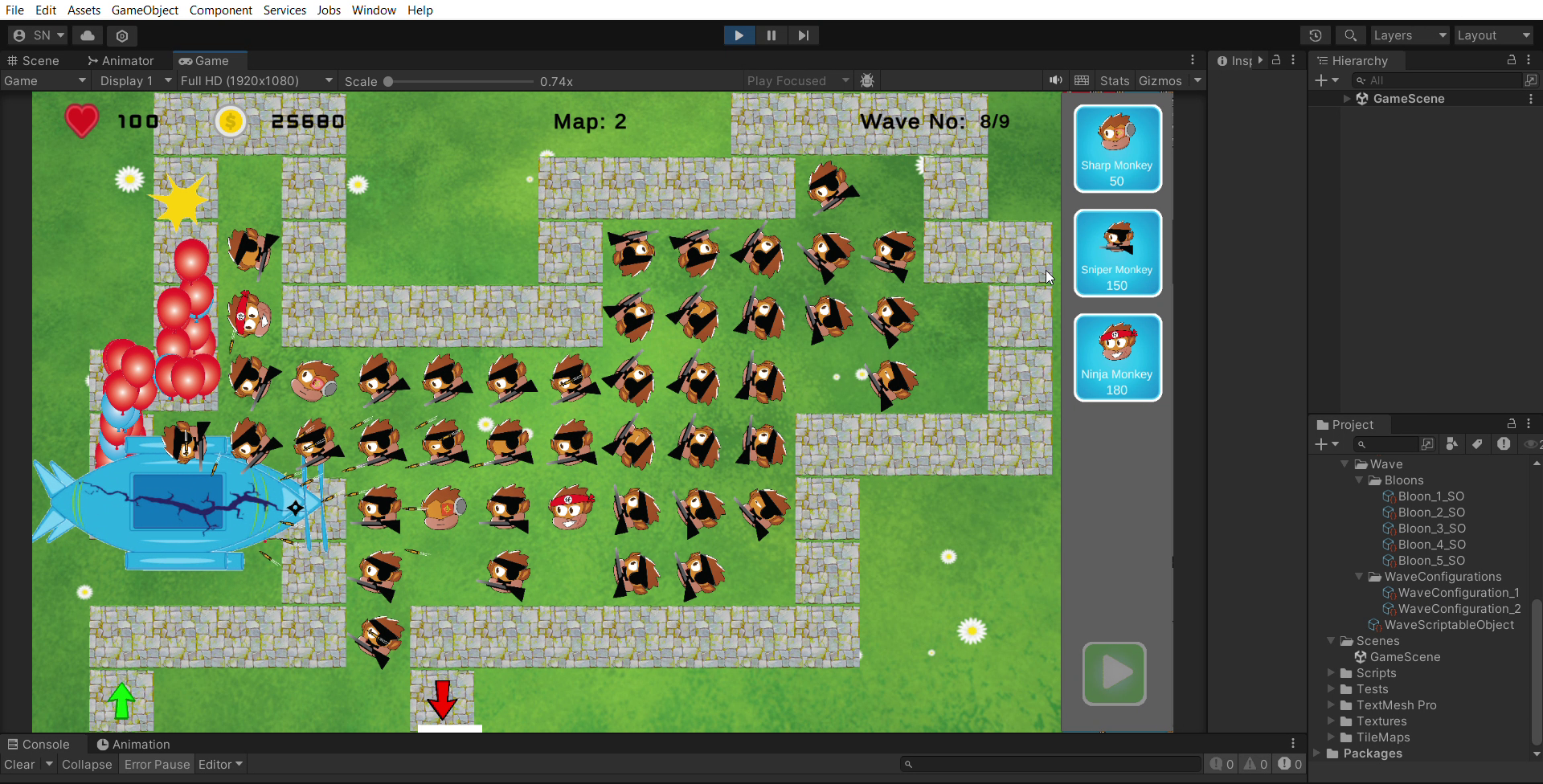Toggle Stats overlay in Game view

(x=1114, y=80)
